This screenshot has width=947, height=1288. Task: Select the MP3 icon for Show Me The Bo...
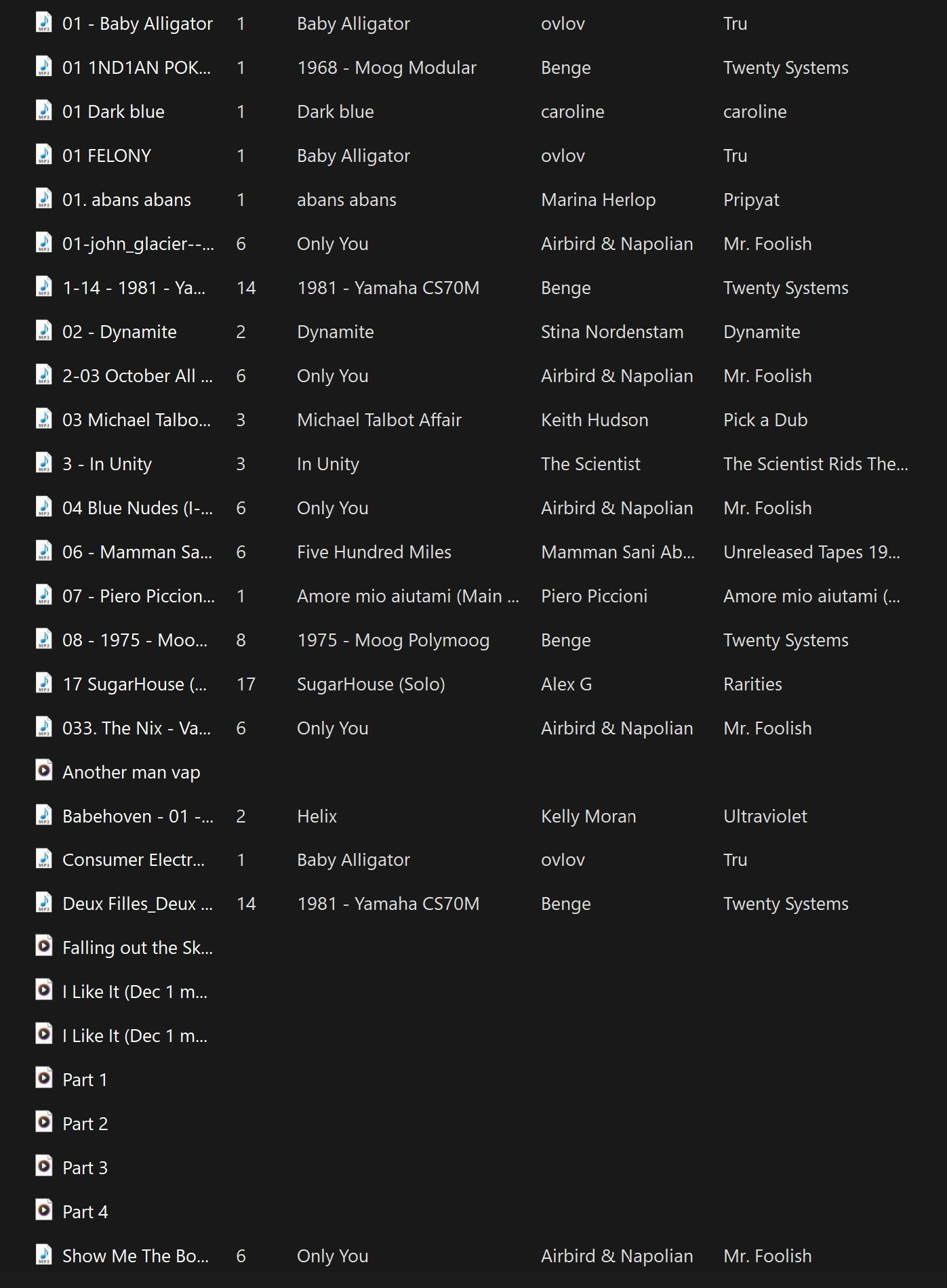pos(44,1255)
